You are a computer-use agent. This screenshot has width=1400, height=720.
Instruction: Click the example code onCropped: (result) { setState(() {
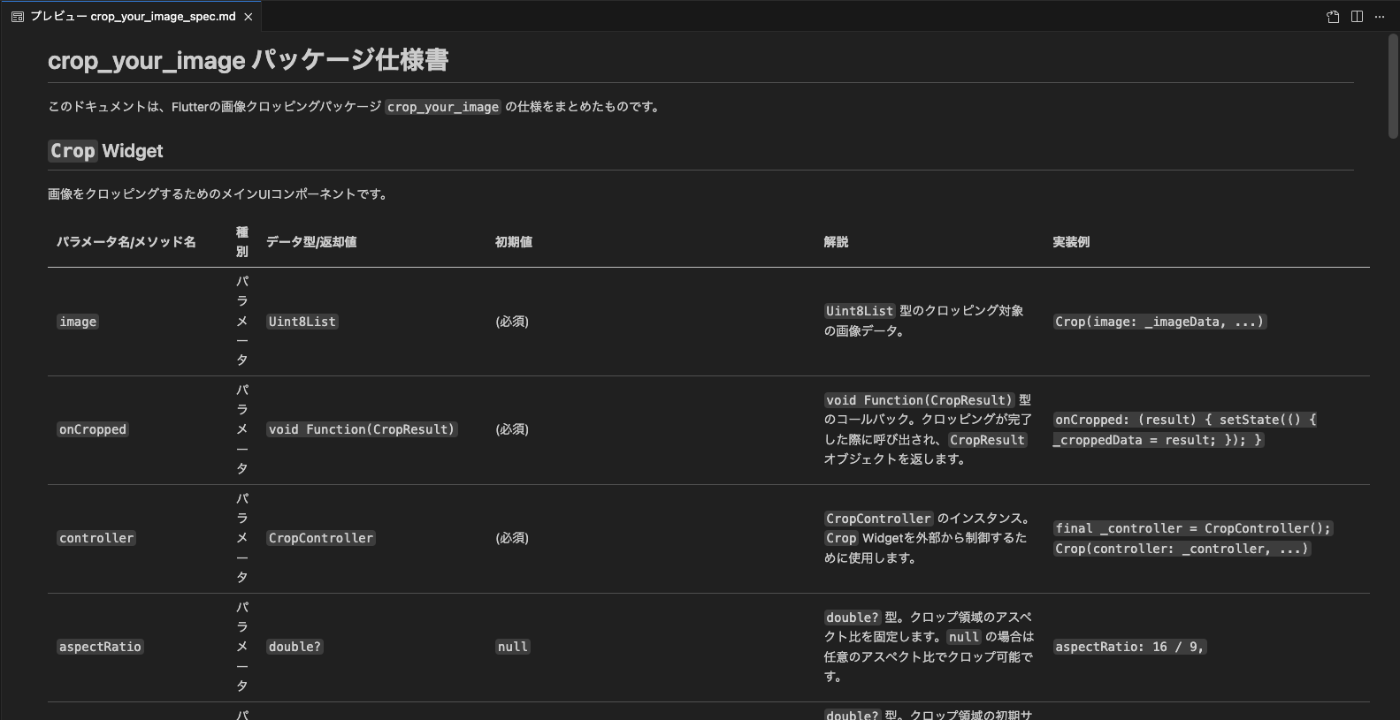(x=1186, y=420)
